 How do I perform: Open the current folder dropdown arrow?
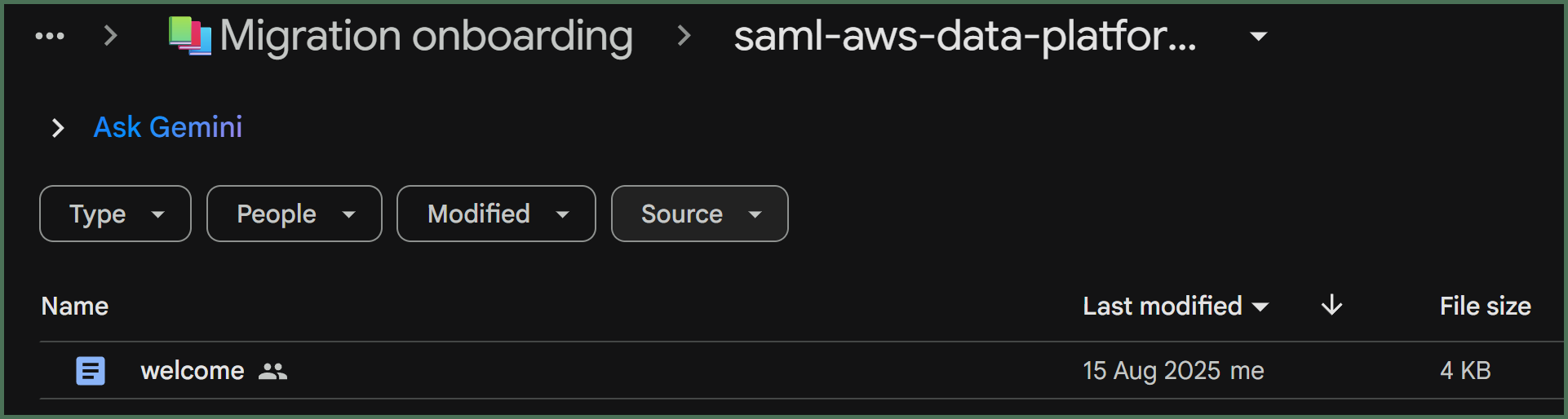coord(1259,36)
